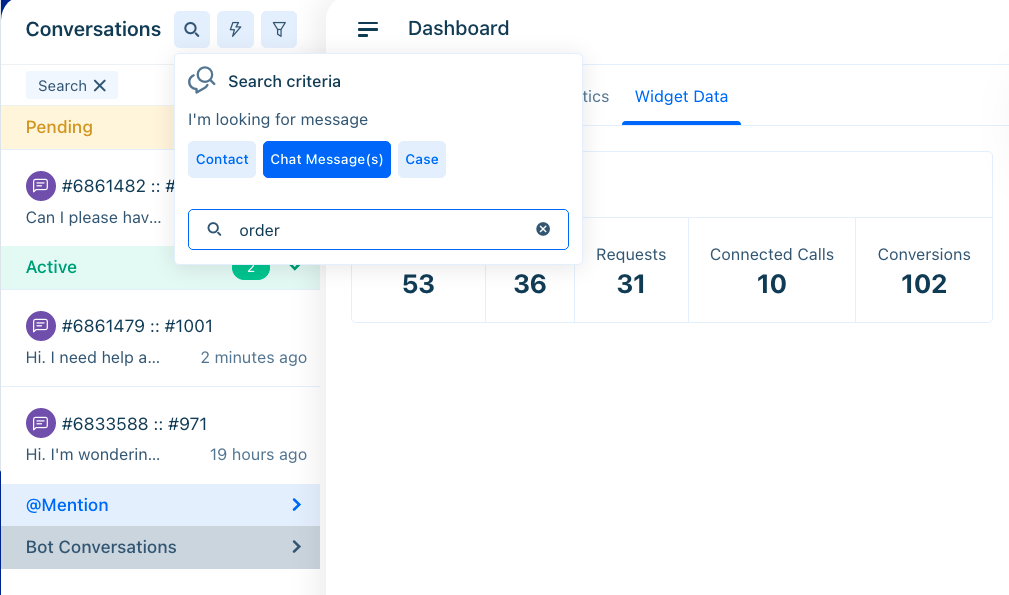Click chat icon for conversation #6833588
The image size is (1009, 595).
click(40, 423)
